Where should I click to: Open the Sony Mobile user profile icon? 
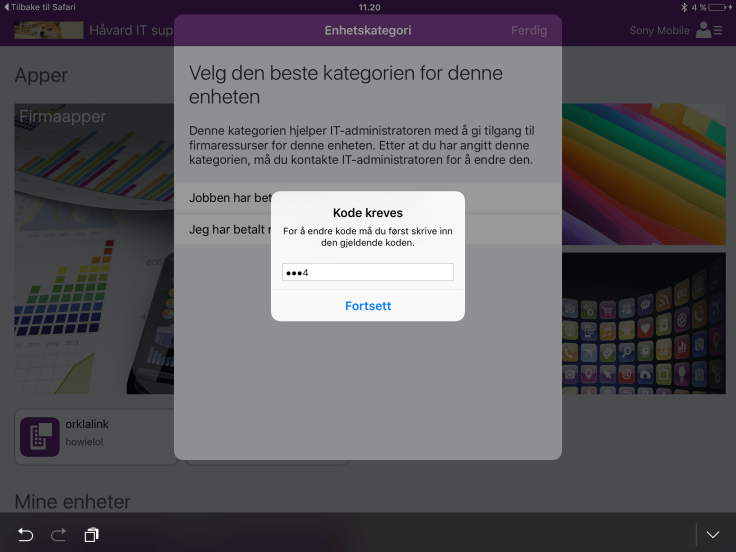pos(708,30)
